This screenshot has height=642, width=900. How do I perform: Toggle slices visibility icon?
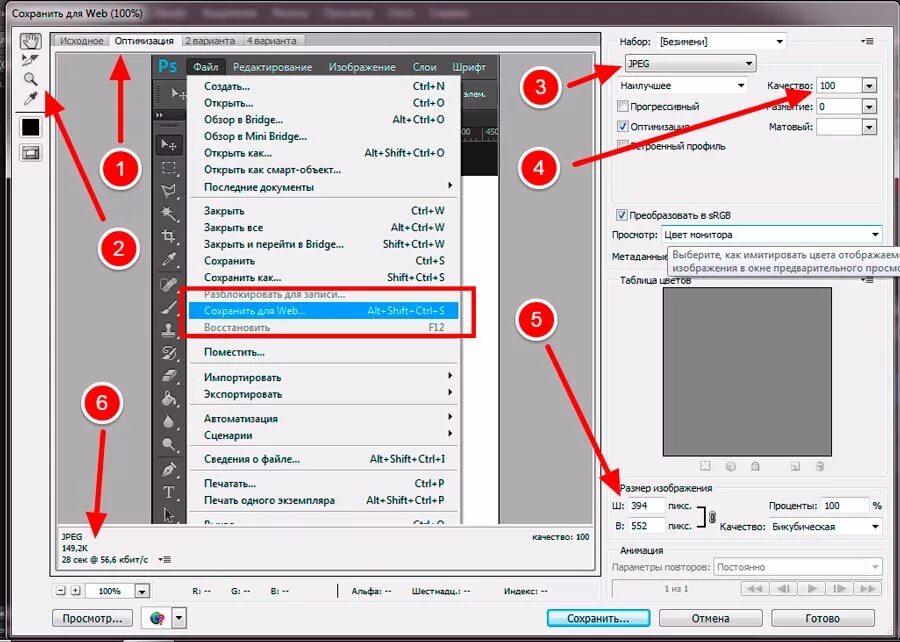point(30,153)
